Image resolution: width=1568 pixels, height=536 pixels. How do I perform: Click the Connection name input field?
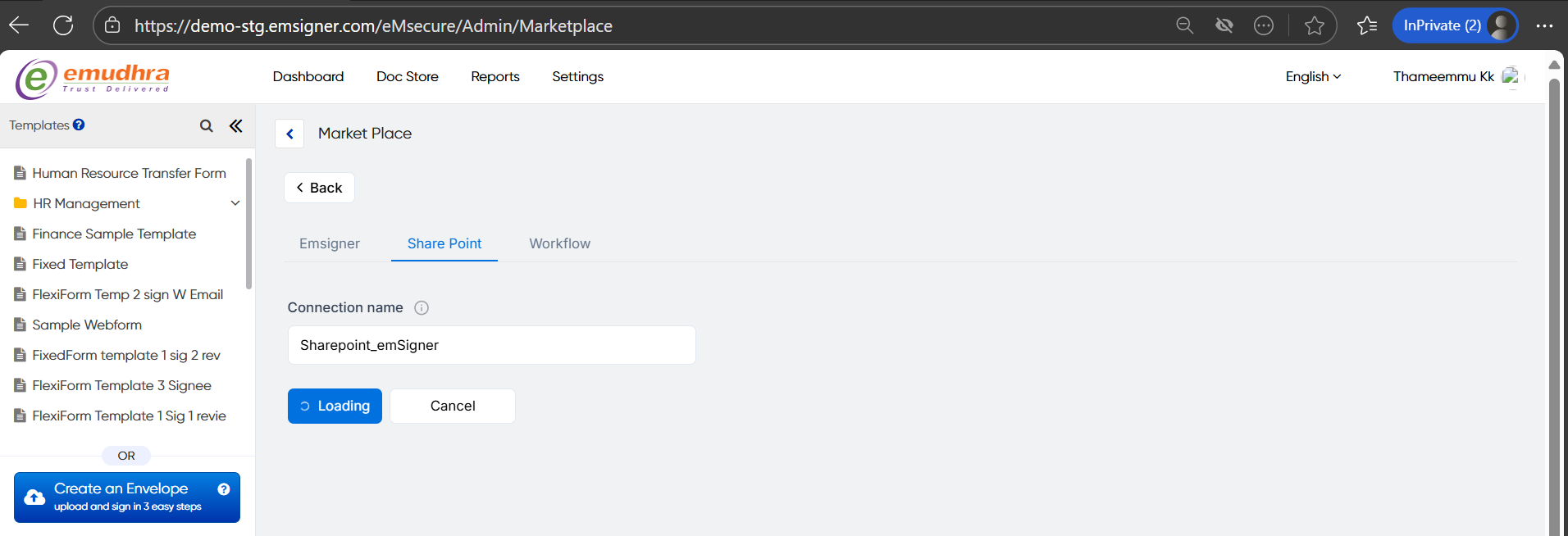point(491,345)
